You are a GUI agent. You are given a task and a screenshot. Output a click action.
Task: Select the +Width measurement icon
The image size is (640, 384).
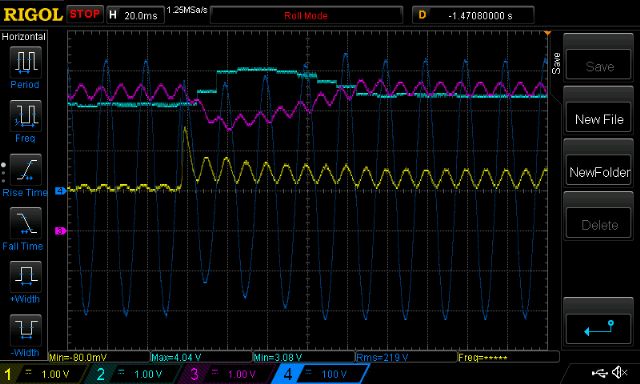pos(25,277)
